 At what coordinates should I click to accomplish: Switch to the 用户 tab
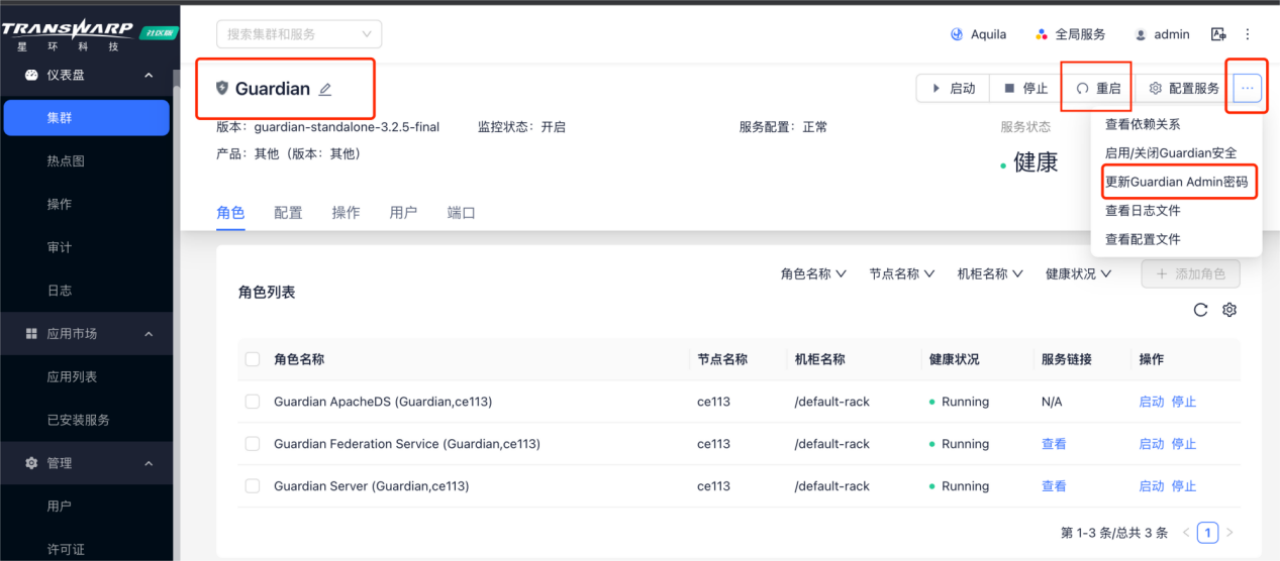tap(403, 213)
